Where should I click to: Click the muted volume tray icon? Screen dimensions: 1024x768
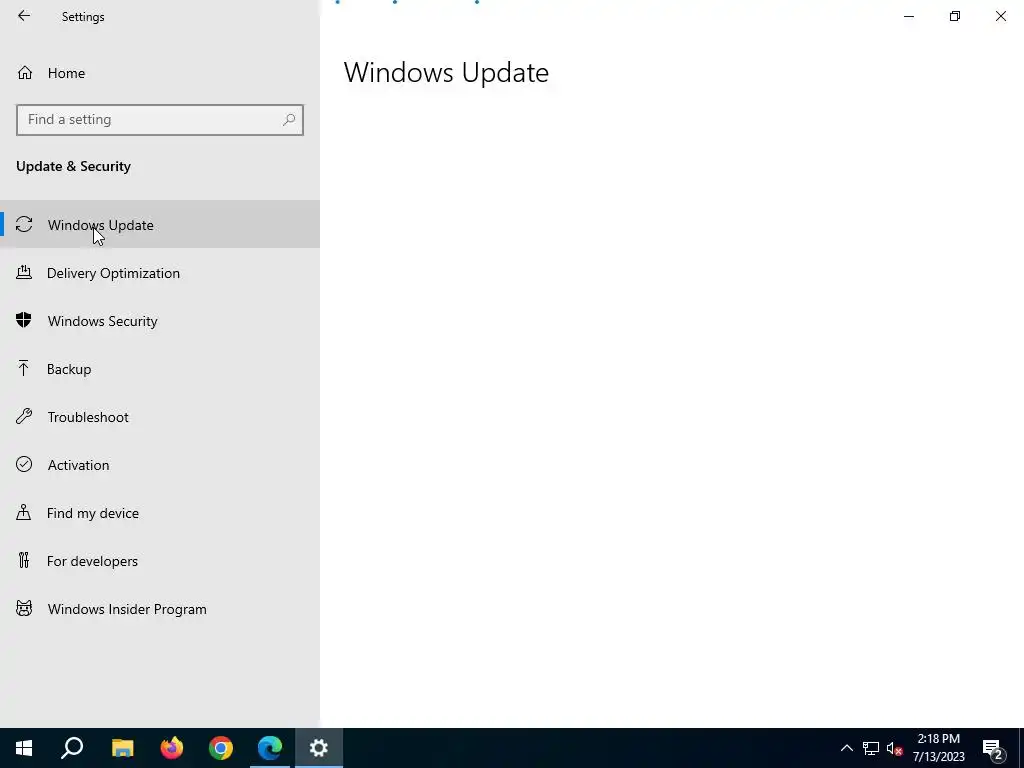894,748
